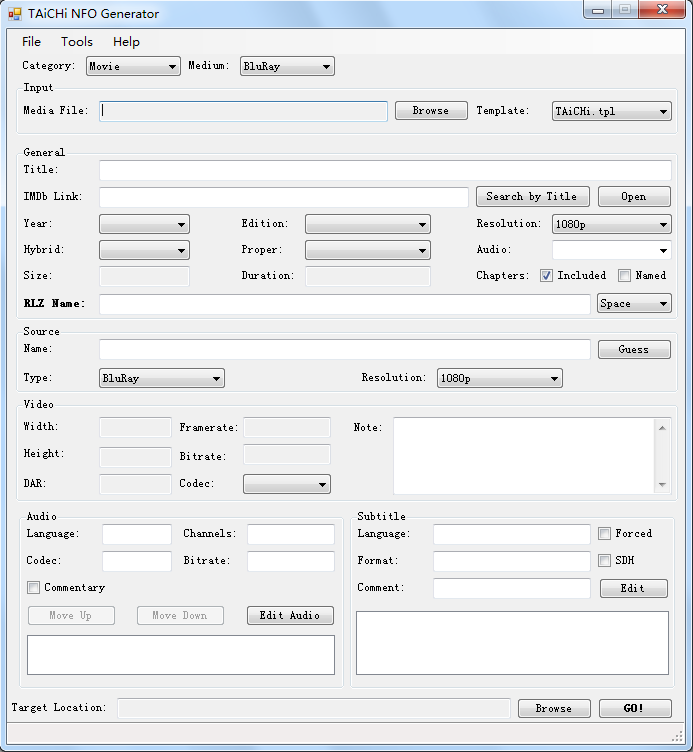The image size is (693, 752).
Task: Expand the Source Type dropdown BluRay
Action: [x=162, y=378]
